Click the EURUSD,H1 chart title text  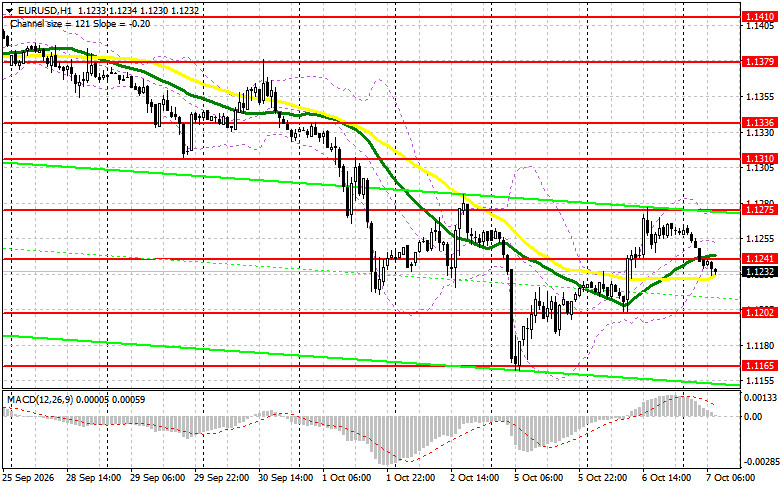click(x=45, y=10)
